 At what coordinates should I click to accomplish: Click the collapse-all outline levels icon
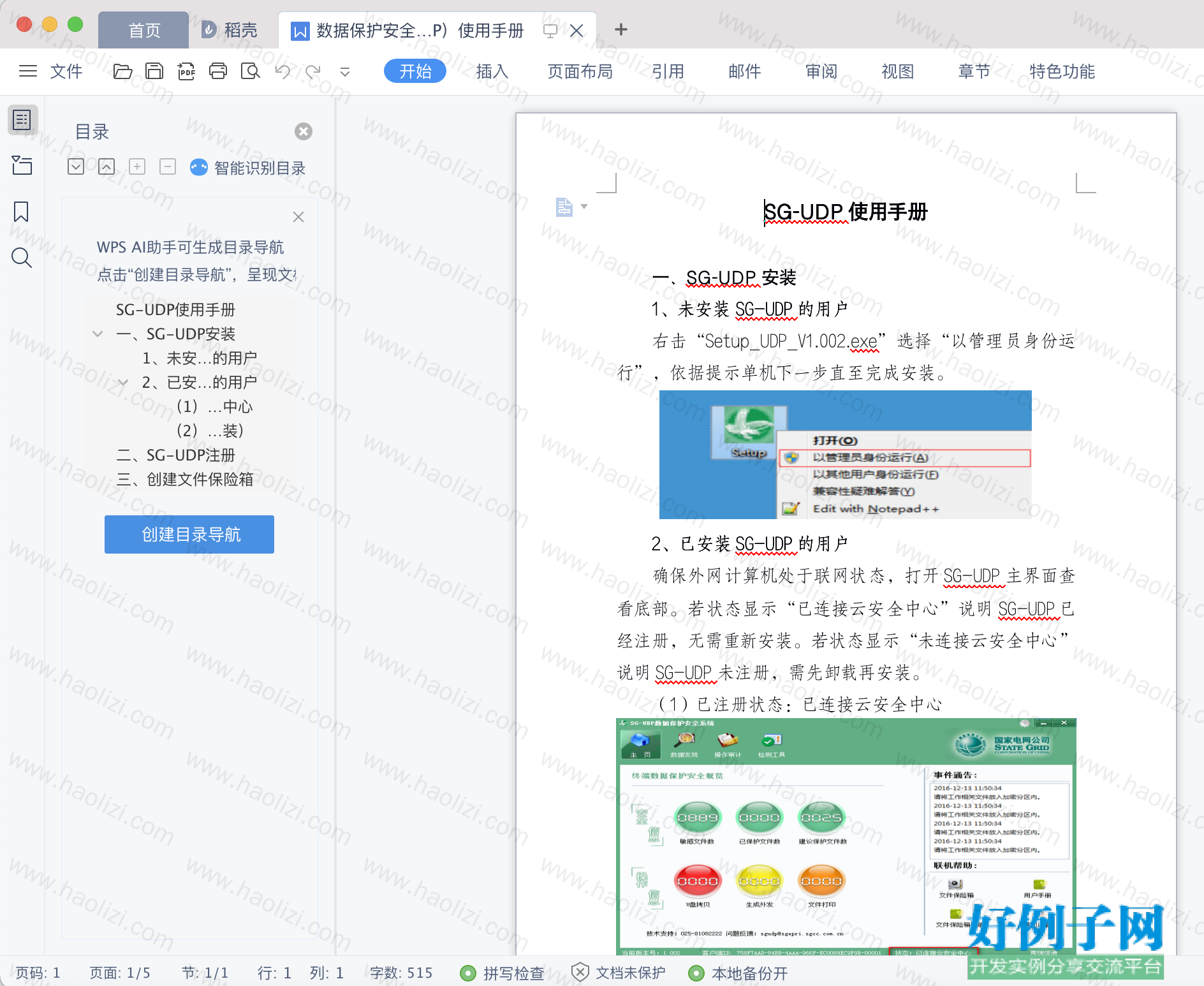(106, 167)
